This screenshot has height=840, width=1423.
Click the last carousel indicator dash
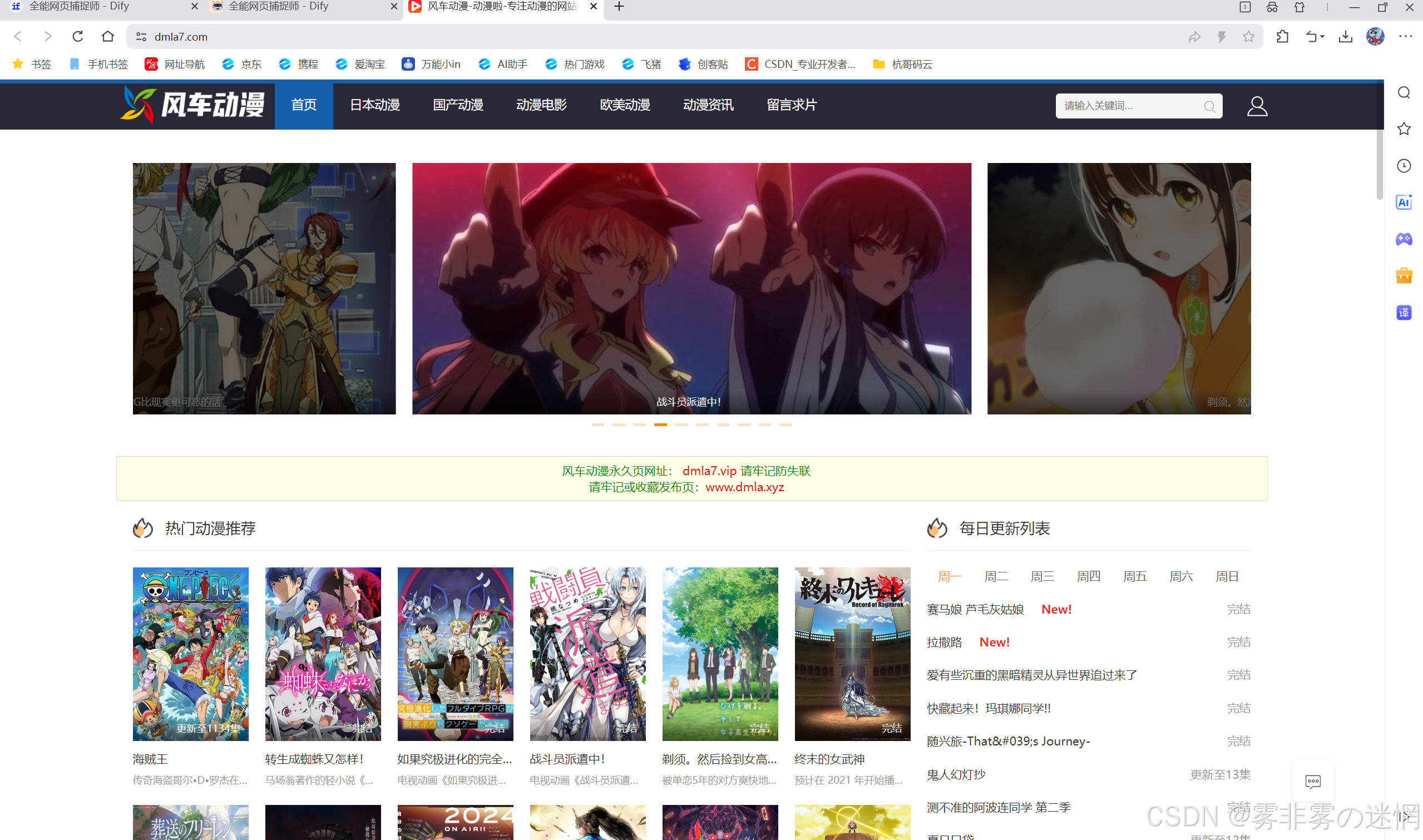tap(785, 424)
